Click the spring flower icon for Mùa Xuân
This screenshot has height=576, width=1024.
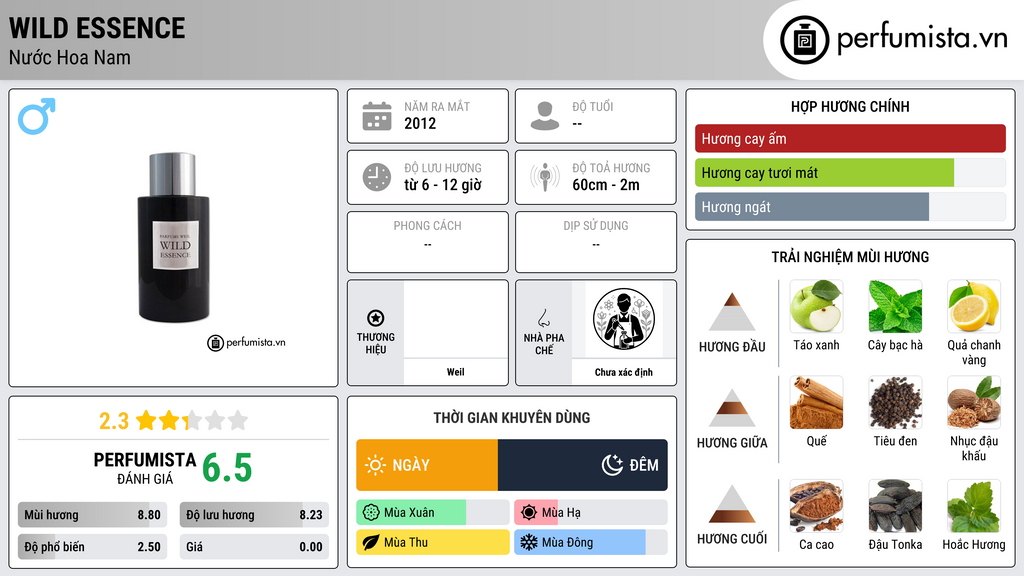pos(371,513)
